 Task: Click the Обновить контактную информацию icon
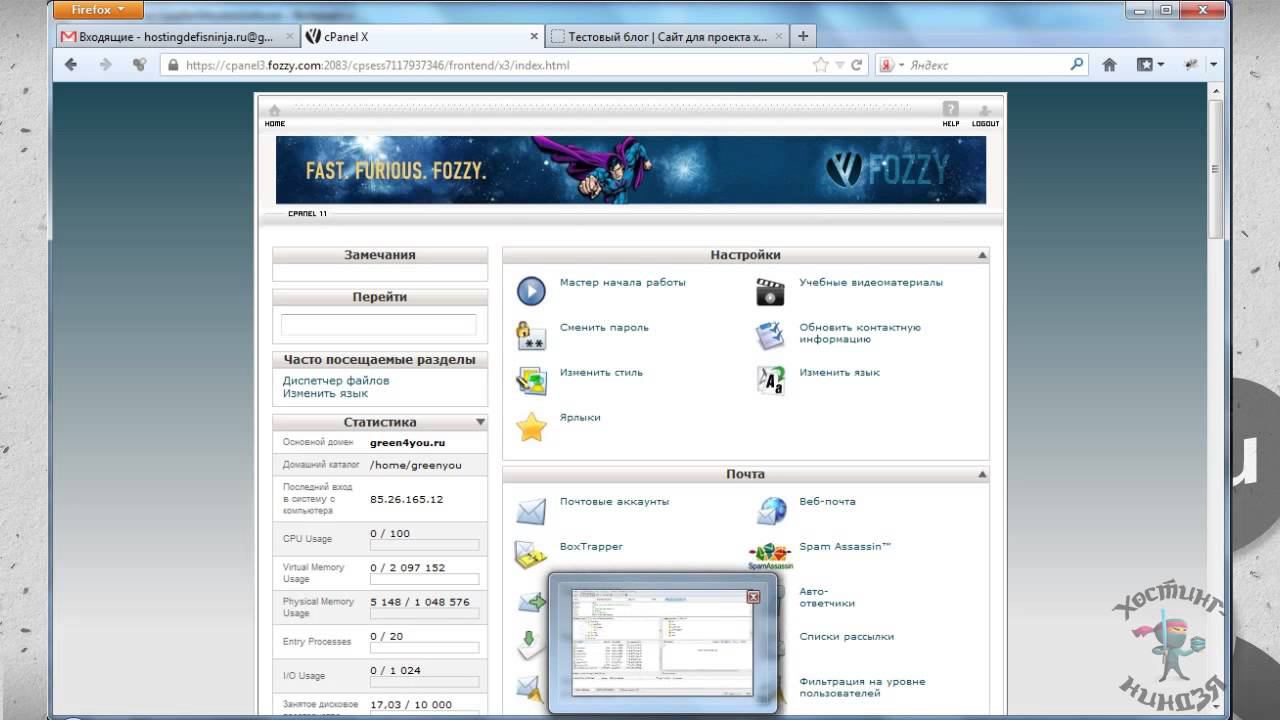click(770, 336)
